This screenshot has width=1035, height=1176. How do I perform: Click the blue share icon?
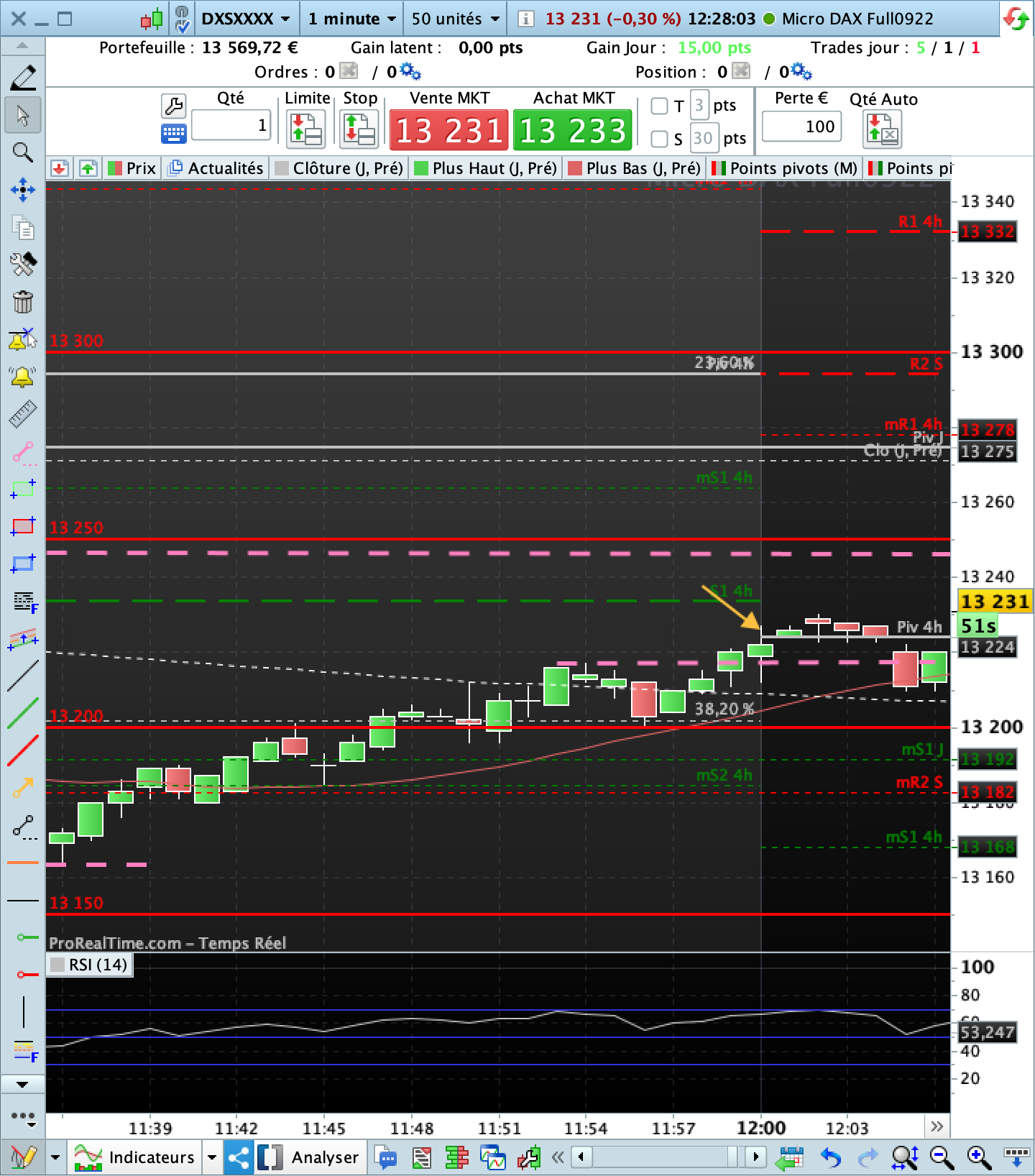[x=239, y=1157]
